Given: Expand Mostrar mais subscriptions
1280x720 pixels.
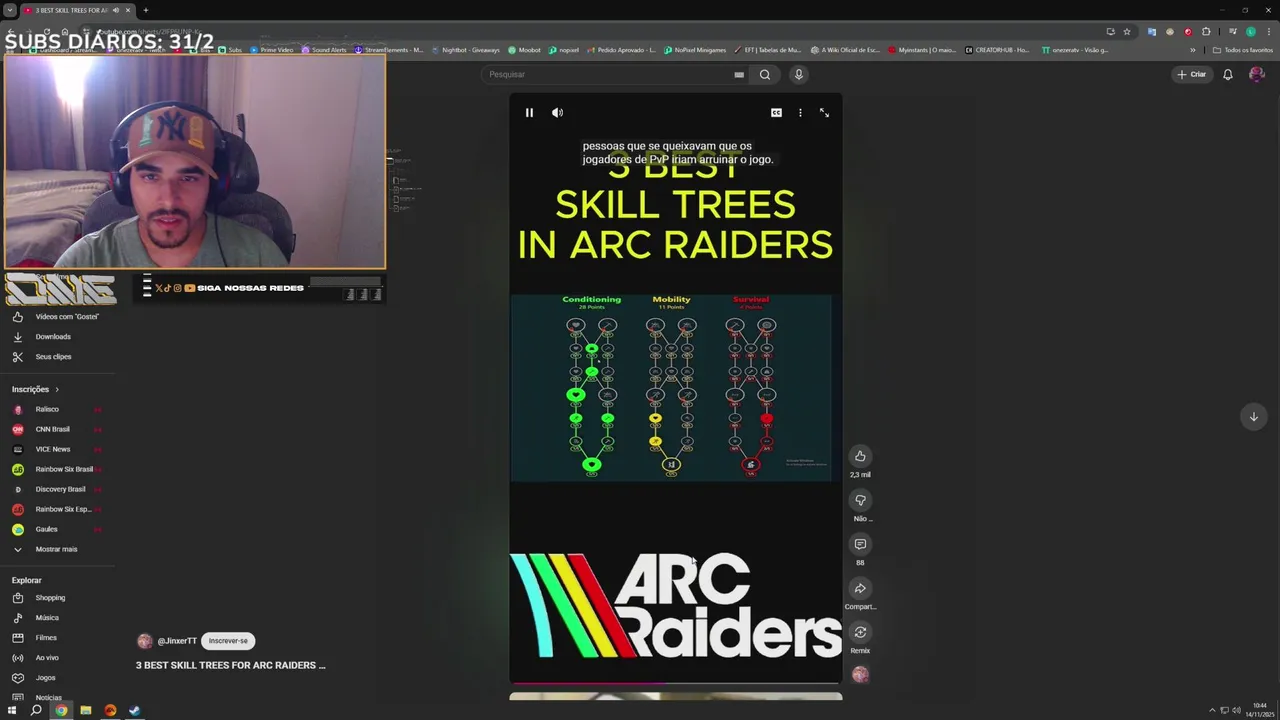Looking at the screenshot, I should (x=58, y=549).
